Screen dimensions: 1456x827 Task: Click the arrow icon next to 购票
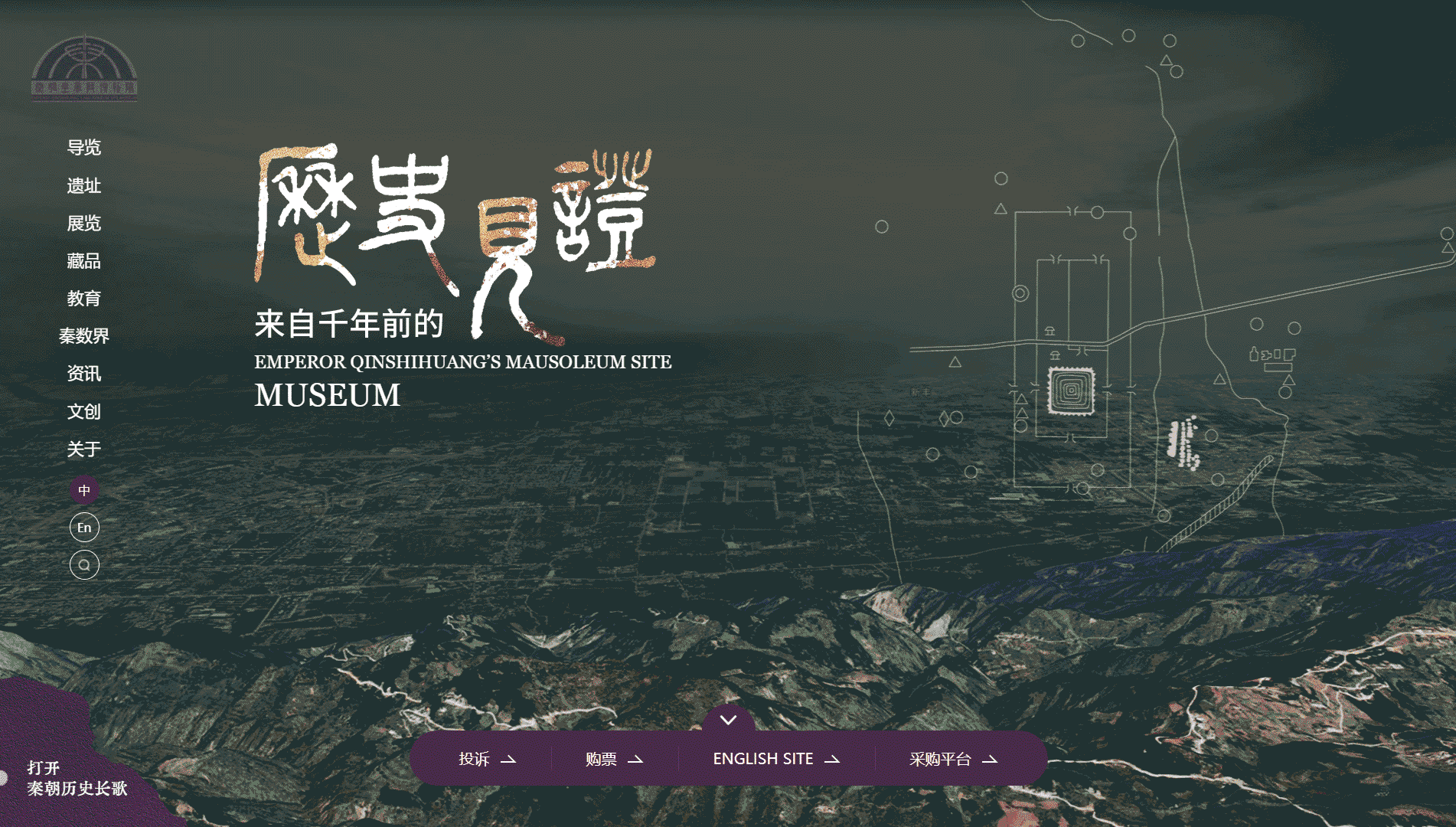pyautogui.click(x=635, y=760)
